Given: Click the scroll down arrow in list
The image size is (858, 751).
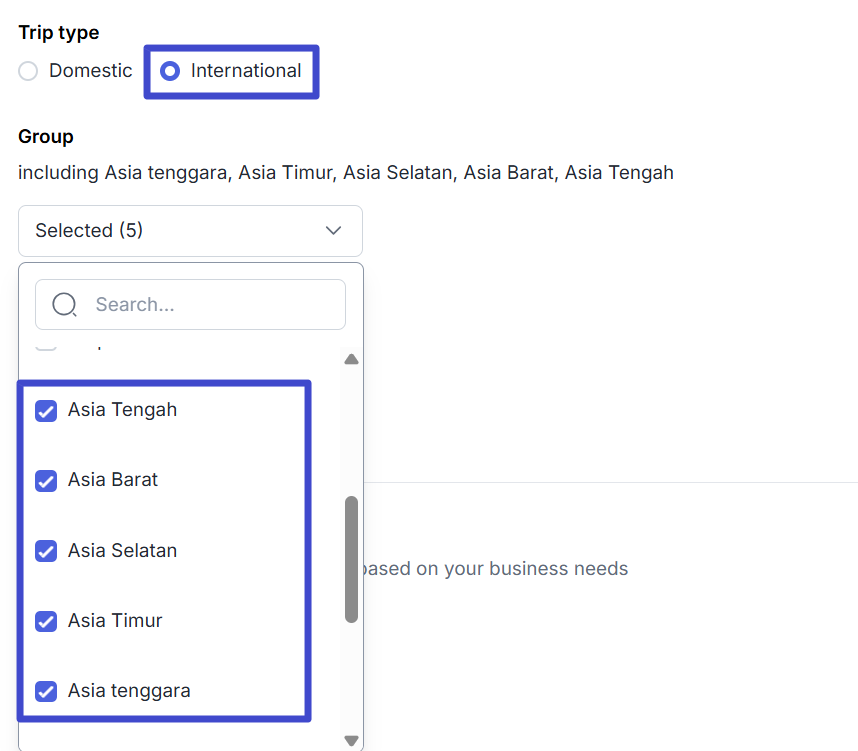Looking at the screenshot, I should (351, 740).
